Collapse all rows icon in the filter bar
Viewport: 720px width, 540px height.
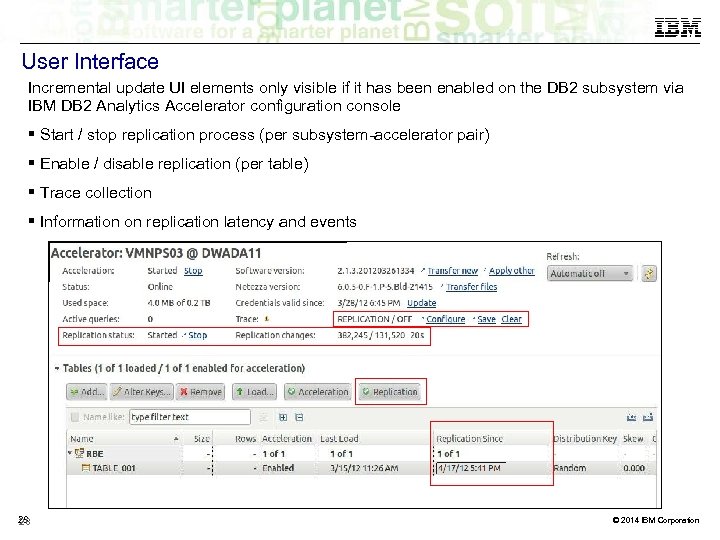pyautogui.click(x=299, y=417)
